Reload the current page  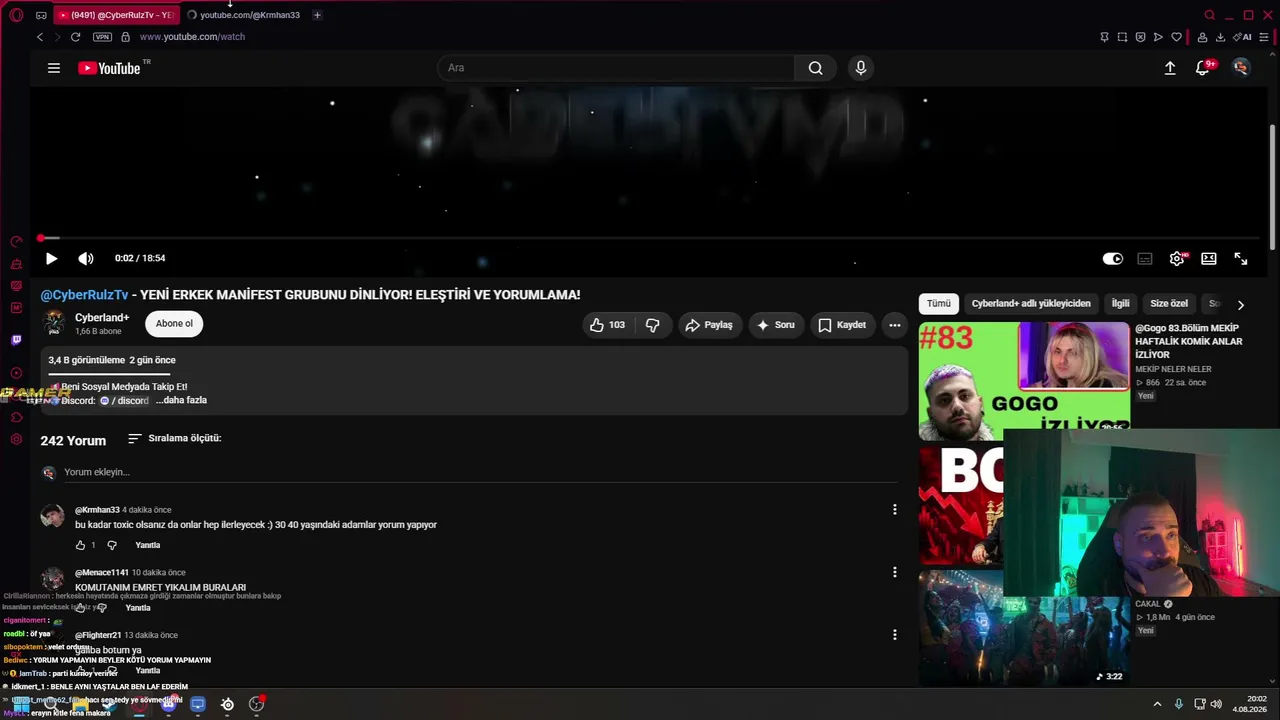(x=75, y=37)
